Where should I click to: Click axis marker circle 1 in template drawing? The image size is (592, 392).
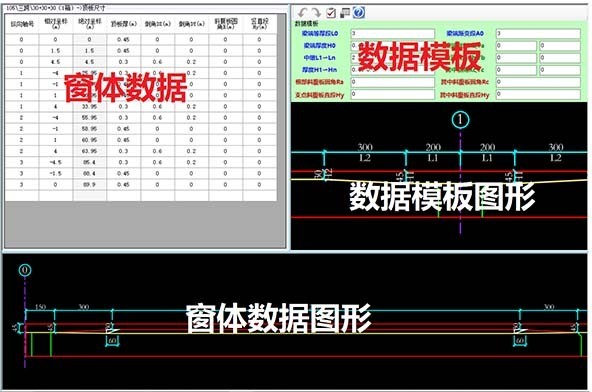tap(460, 120)
